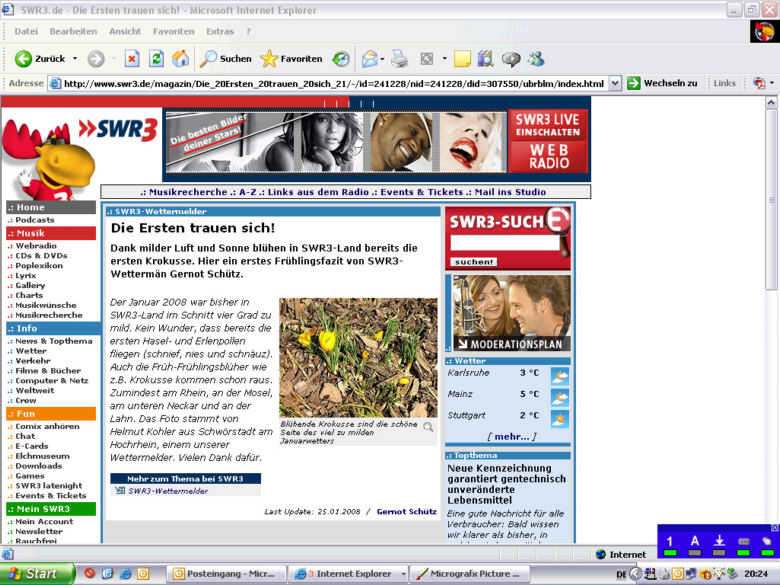Expand the Edit icon dropdown arrow
The image size is (780, 585).
[444, 59]
